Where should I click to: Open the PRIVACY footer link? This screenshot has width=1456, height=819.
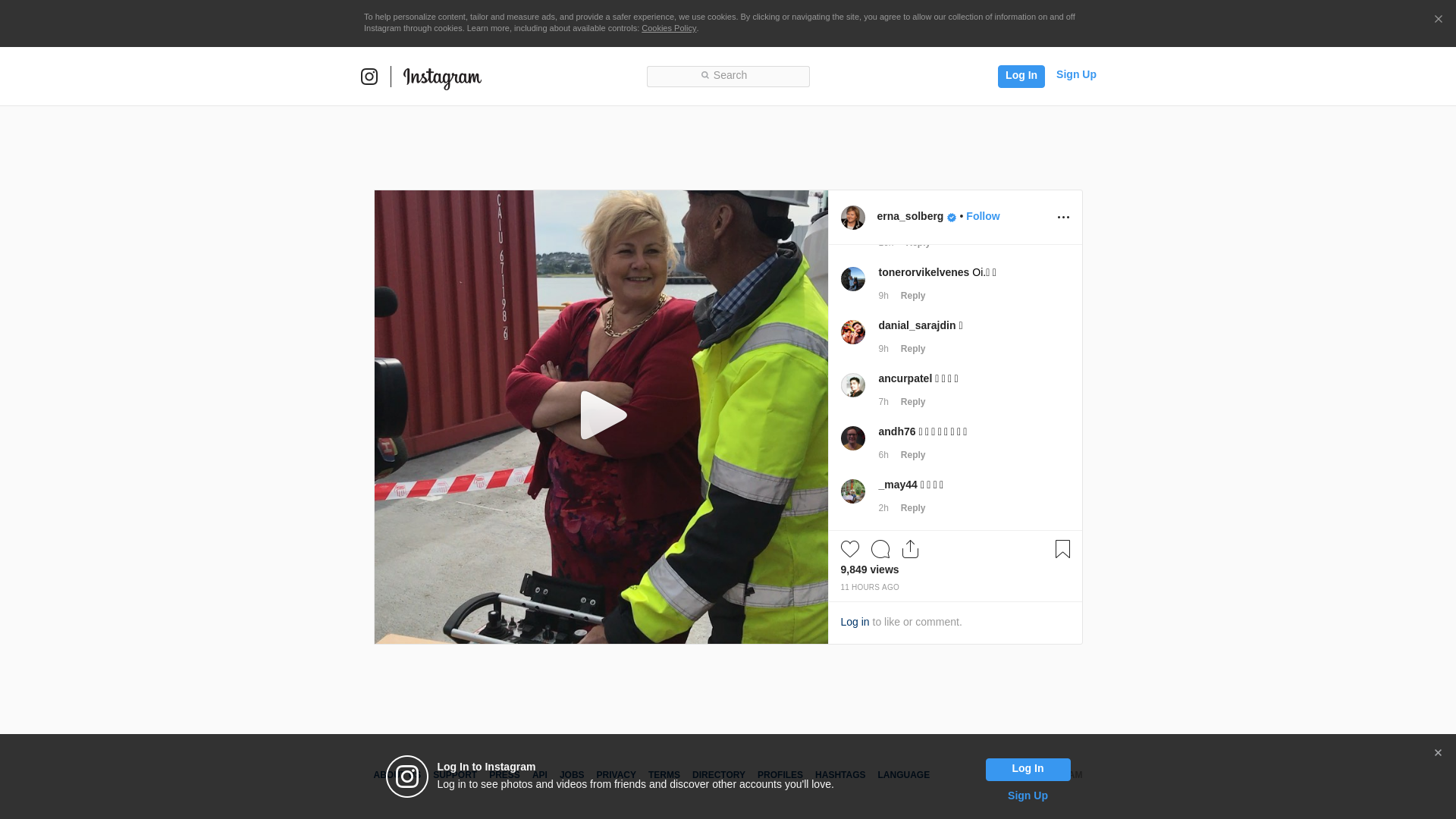point(616,775)
